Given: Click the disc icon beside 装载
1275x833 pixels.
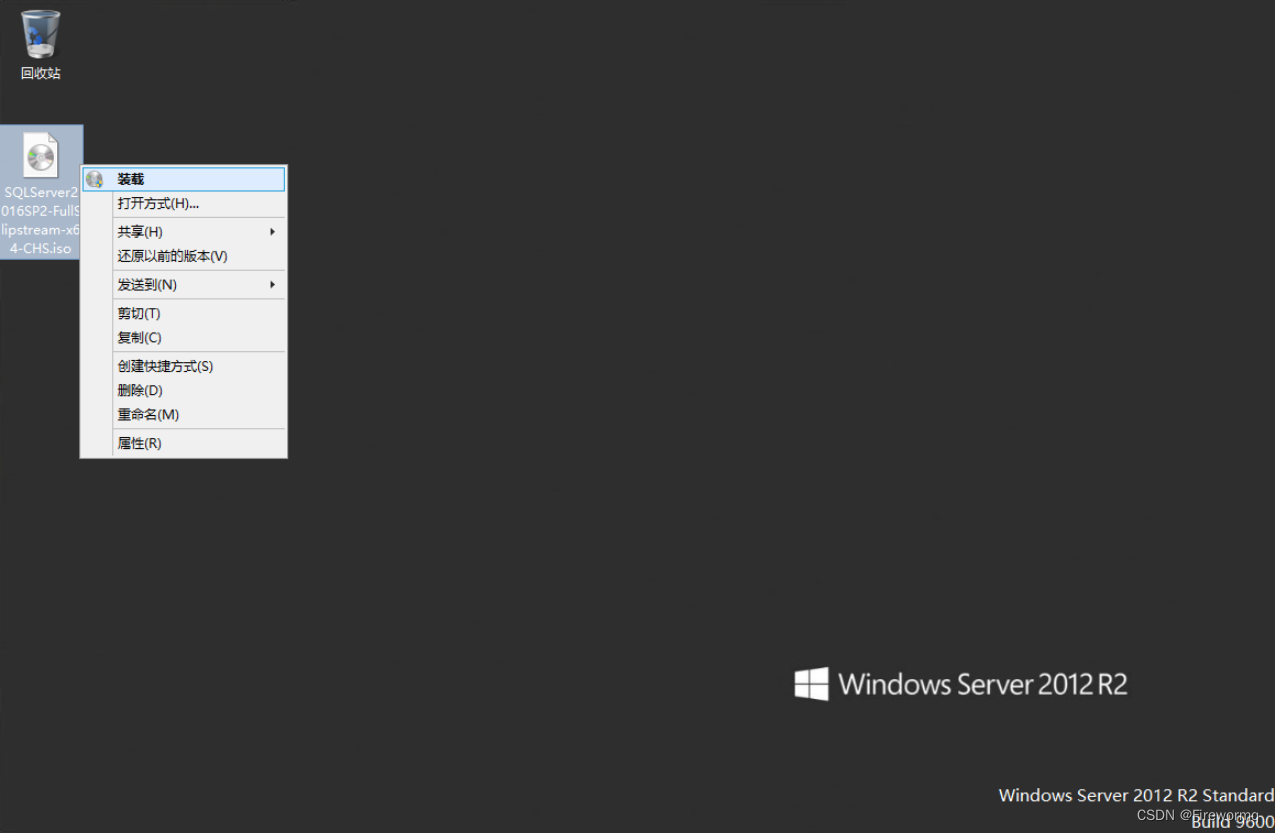Looking at the screenshot, I should pos(95,179).
